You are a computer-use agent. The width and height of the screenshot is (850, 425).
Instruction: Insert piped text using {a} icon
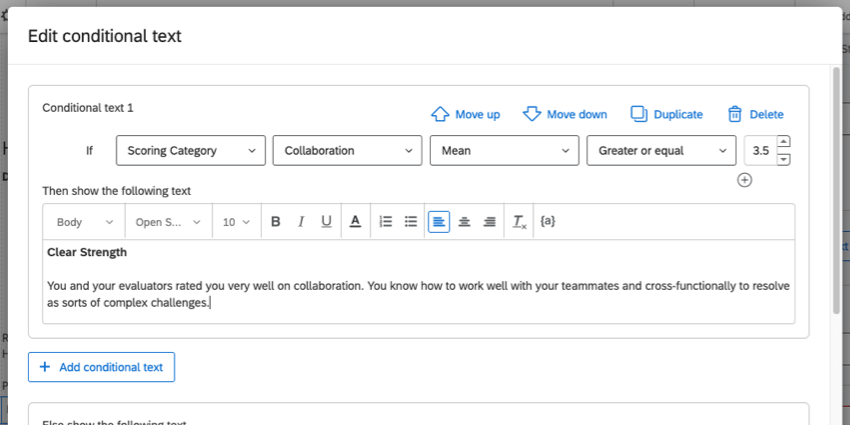547,222
